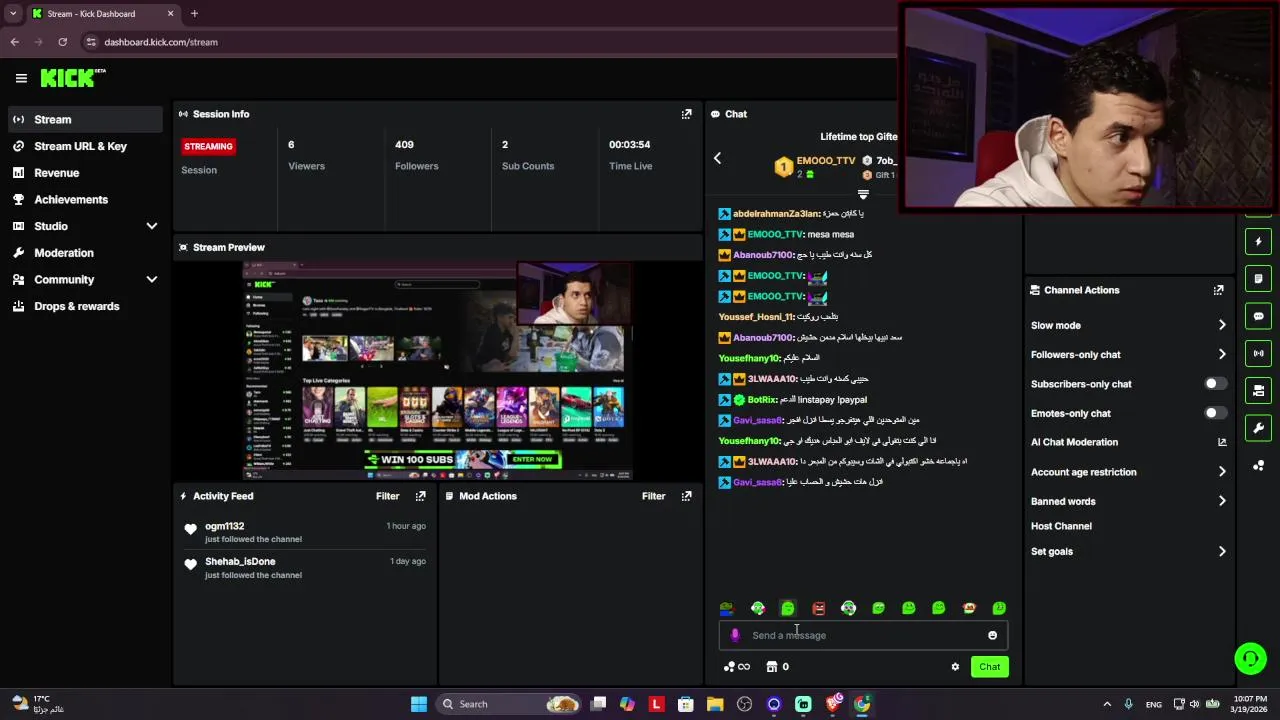Select the red angry emote
The image size is (1280, 720).
click(818, 608)
